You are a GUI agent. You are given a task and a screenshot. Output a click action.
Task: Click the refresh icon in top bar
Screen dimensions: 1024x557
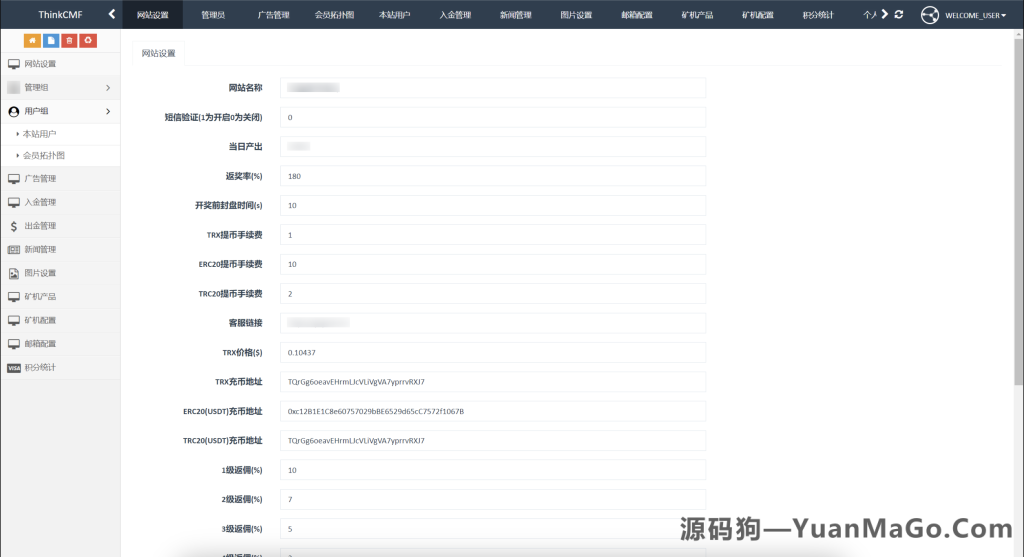pos(899,14)
